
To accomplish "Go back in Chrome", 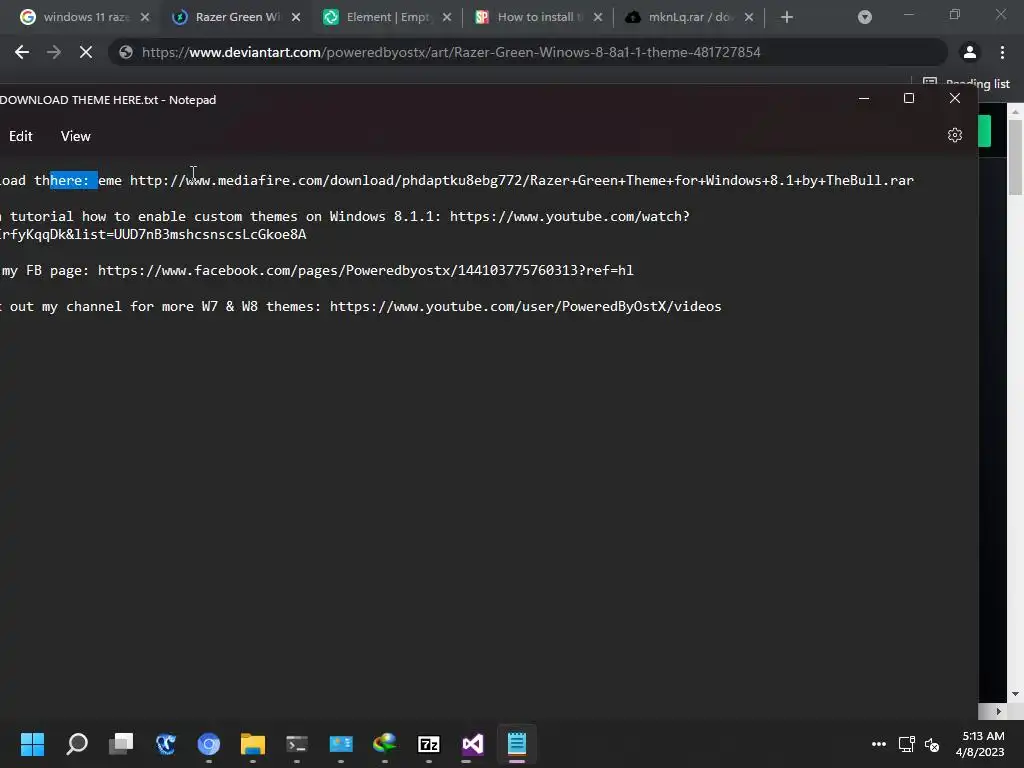I will [22, 52].
